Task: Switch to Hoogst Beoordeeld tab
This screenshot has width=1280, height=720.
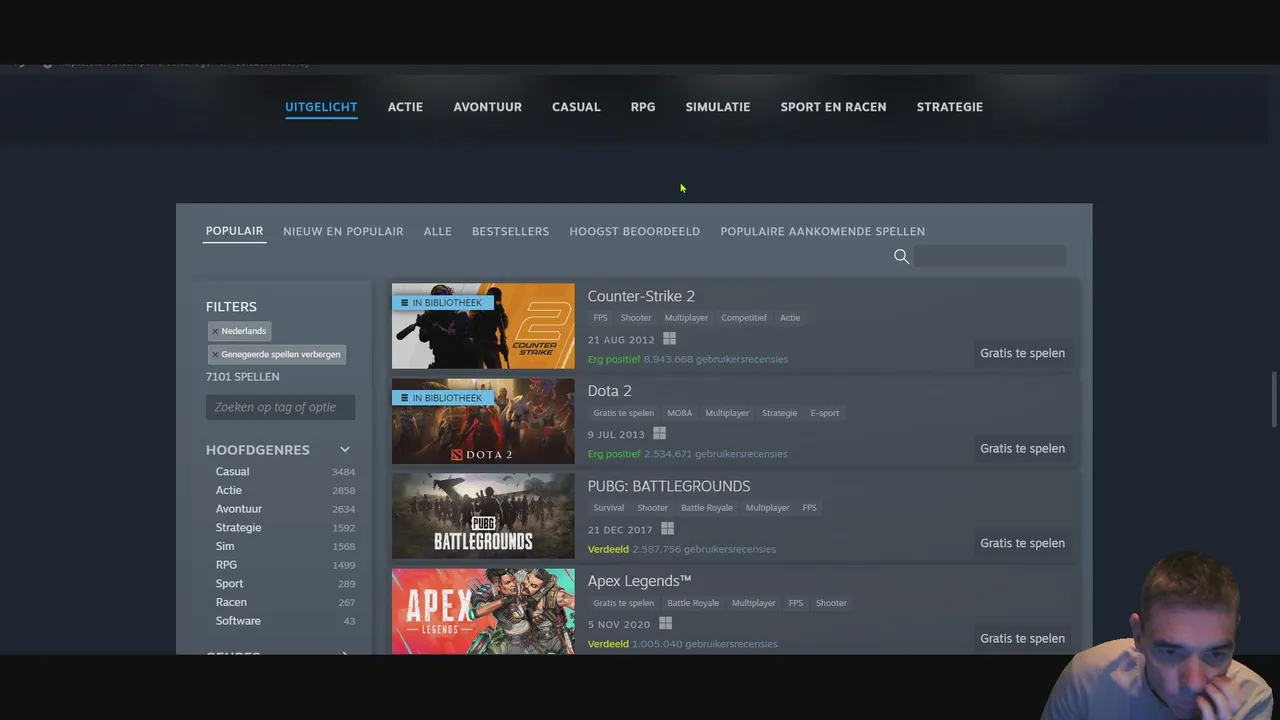Action: pos(634,231)
